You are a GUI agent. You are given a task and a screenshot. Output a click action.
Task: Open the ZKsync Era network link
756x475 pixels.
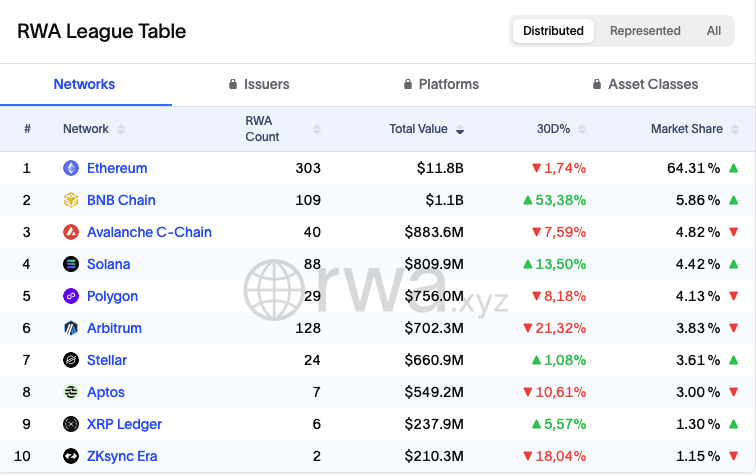tap(122, 456)
